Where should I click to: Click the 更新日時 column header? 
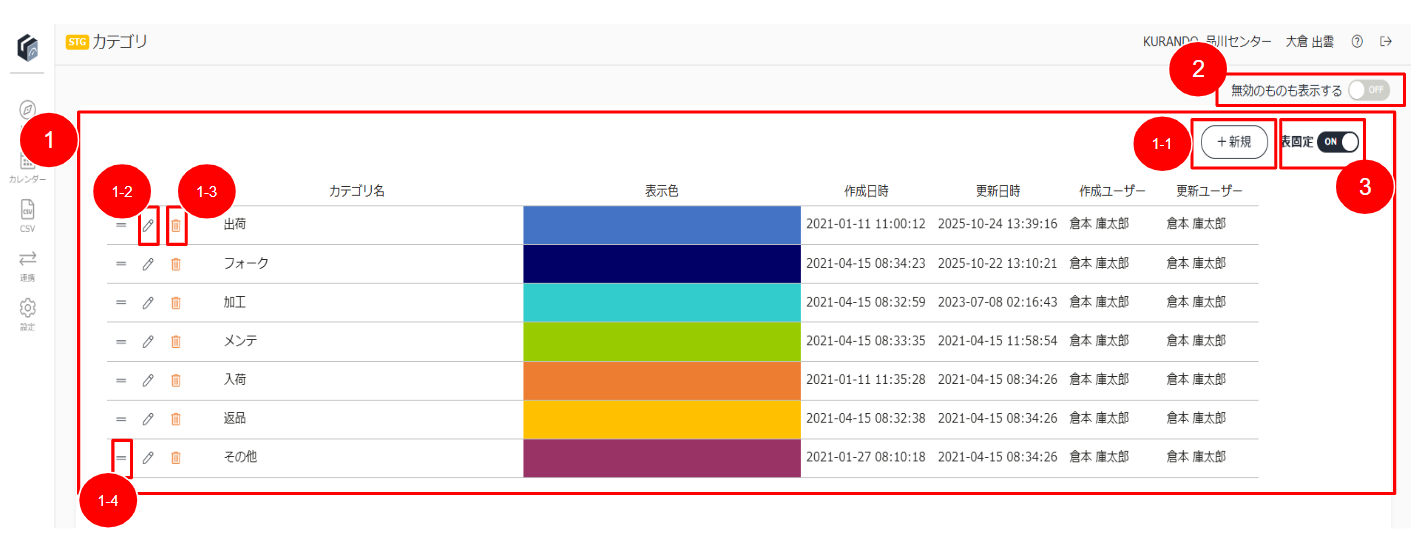click(x=998, y=191)
